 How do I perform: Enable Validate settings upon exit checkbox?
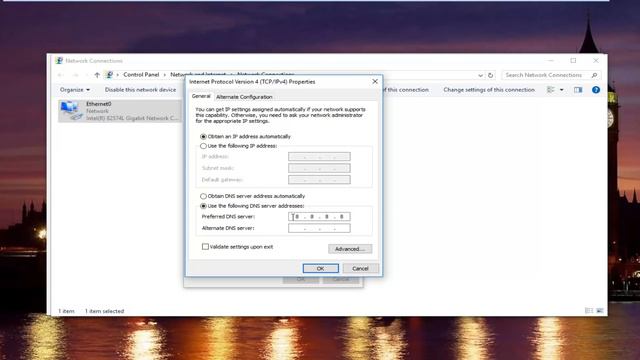pyautogui.click(x=205, y=247)
